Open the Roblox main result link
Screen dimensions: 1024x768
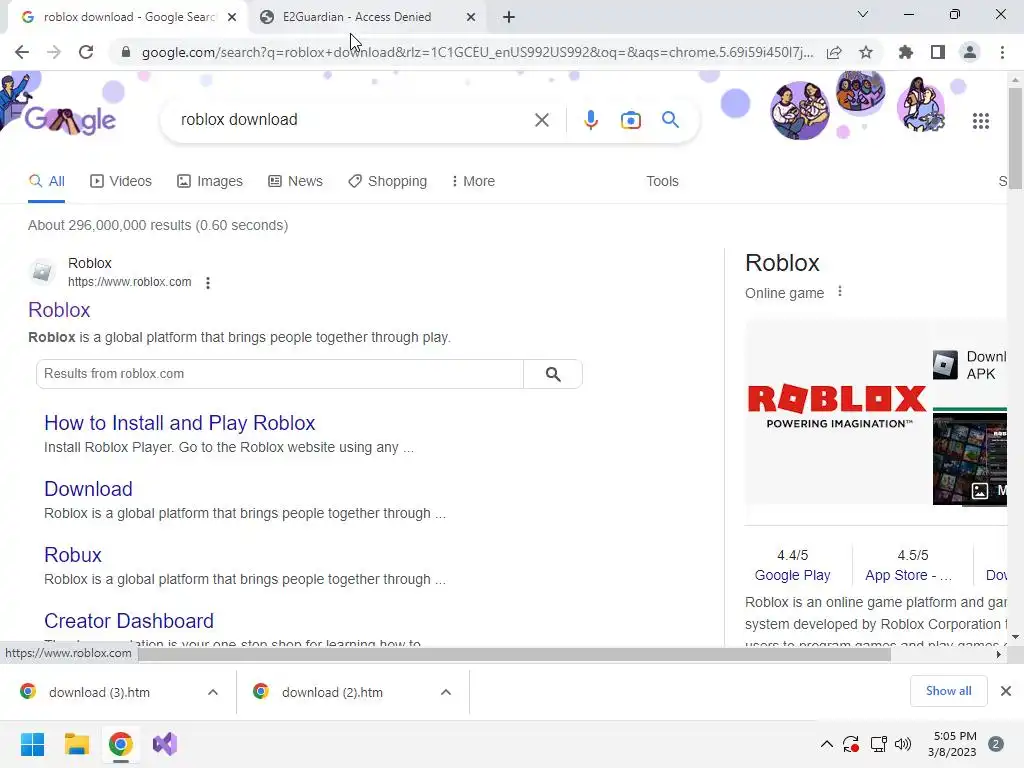tap(59, 310)
